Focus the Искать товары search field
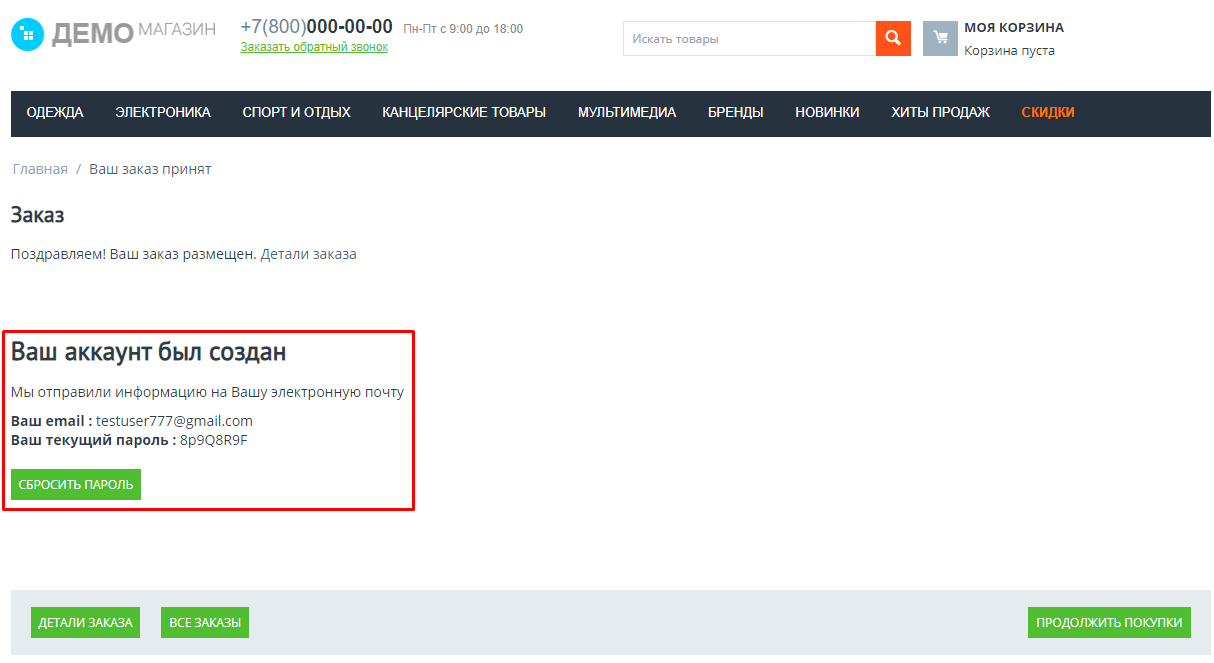This screenshot has width=1214, height=663. click(x=749, y=39)
